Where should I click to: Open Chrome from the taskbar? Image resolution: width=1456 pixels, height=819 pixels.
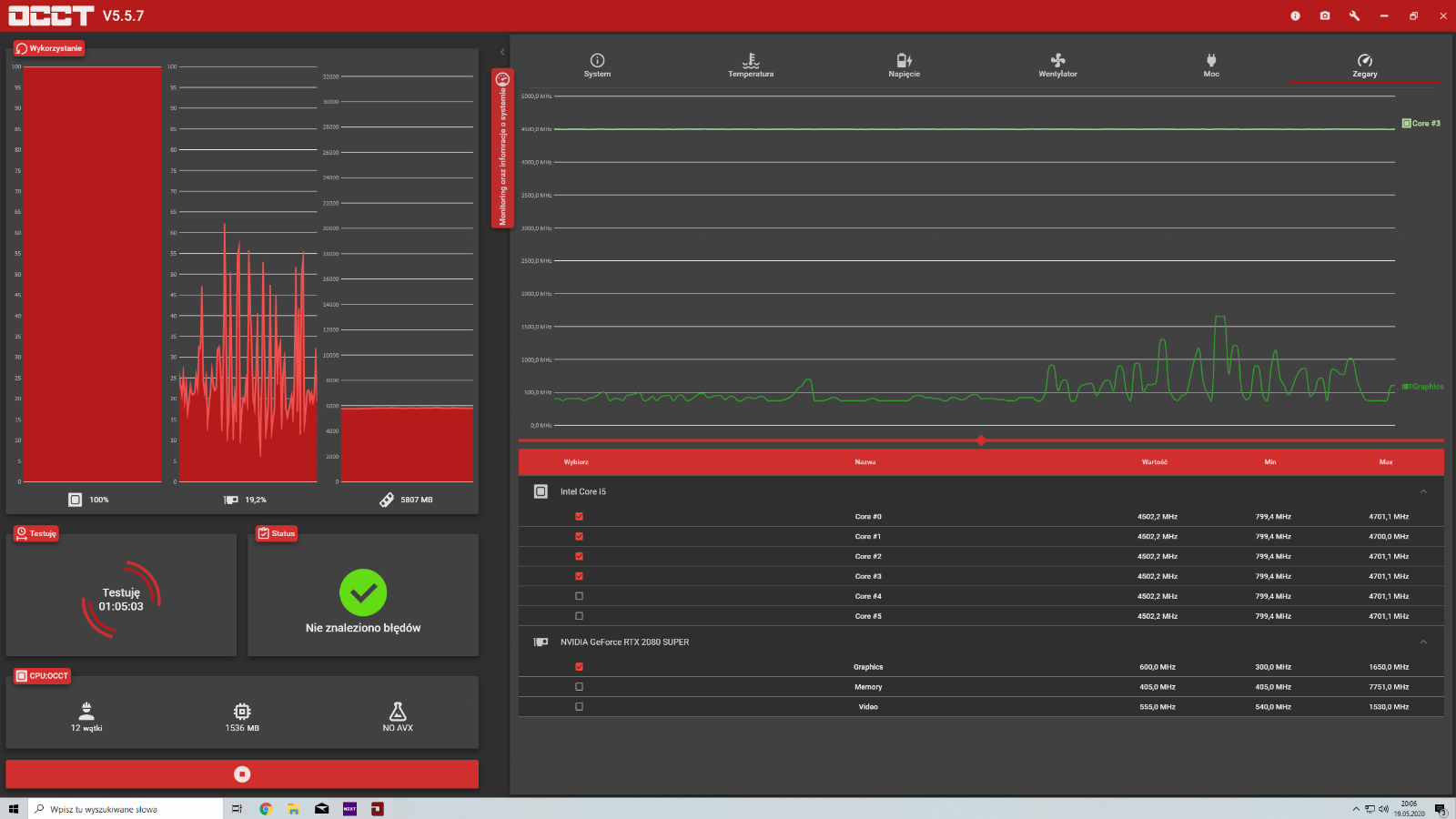click(266, 809)
